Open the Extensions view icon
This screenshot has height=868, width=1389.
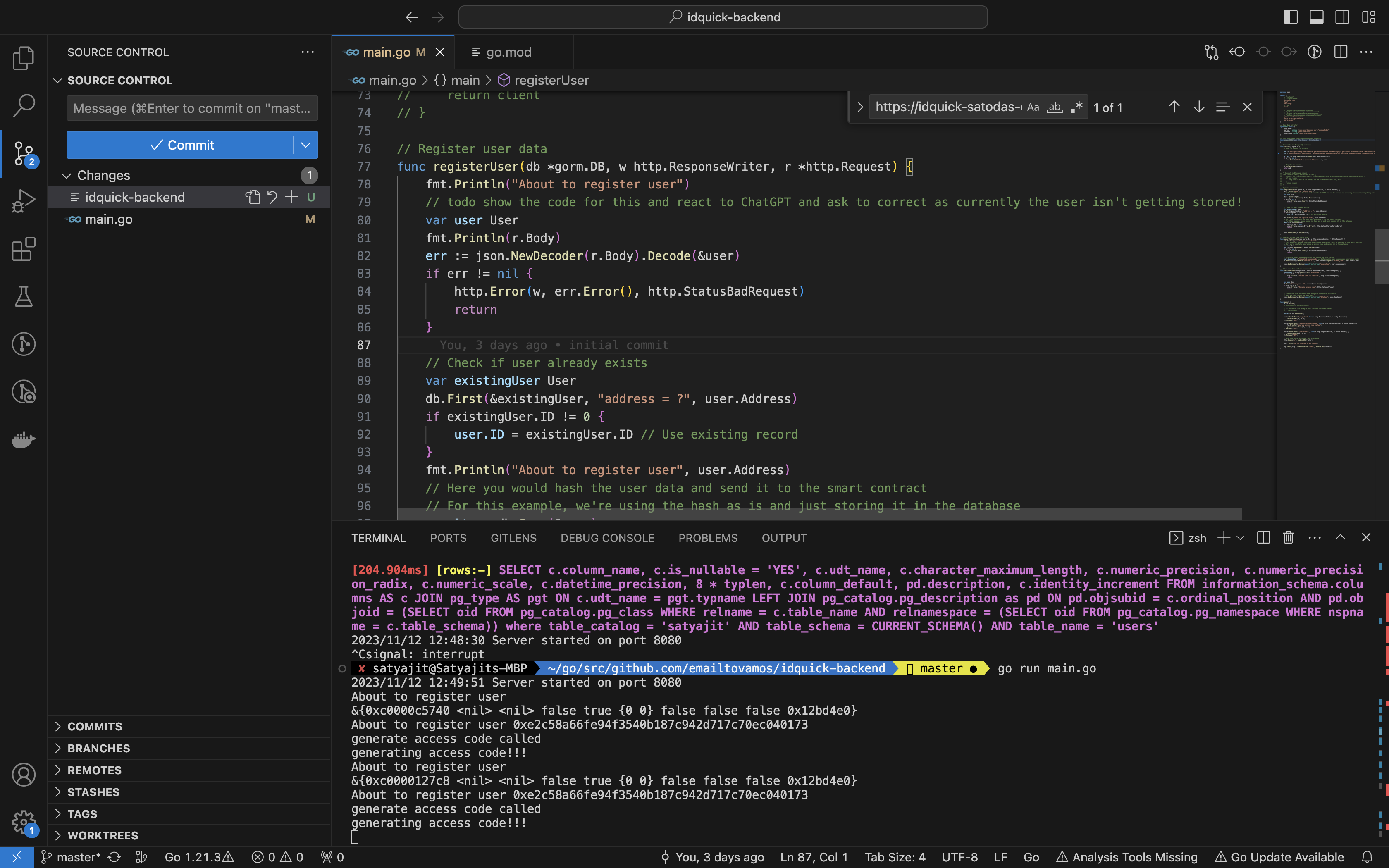[24, 249]
